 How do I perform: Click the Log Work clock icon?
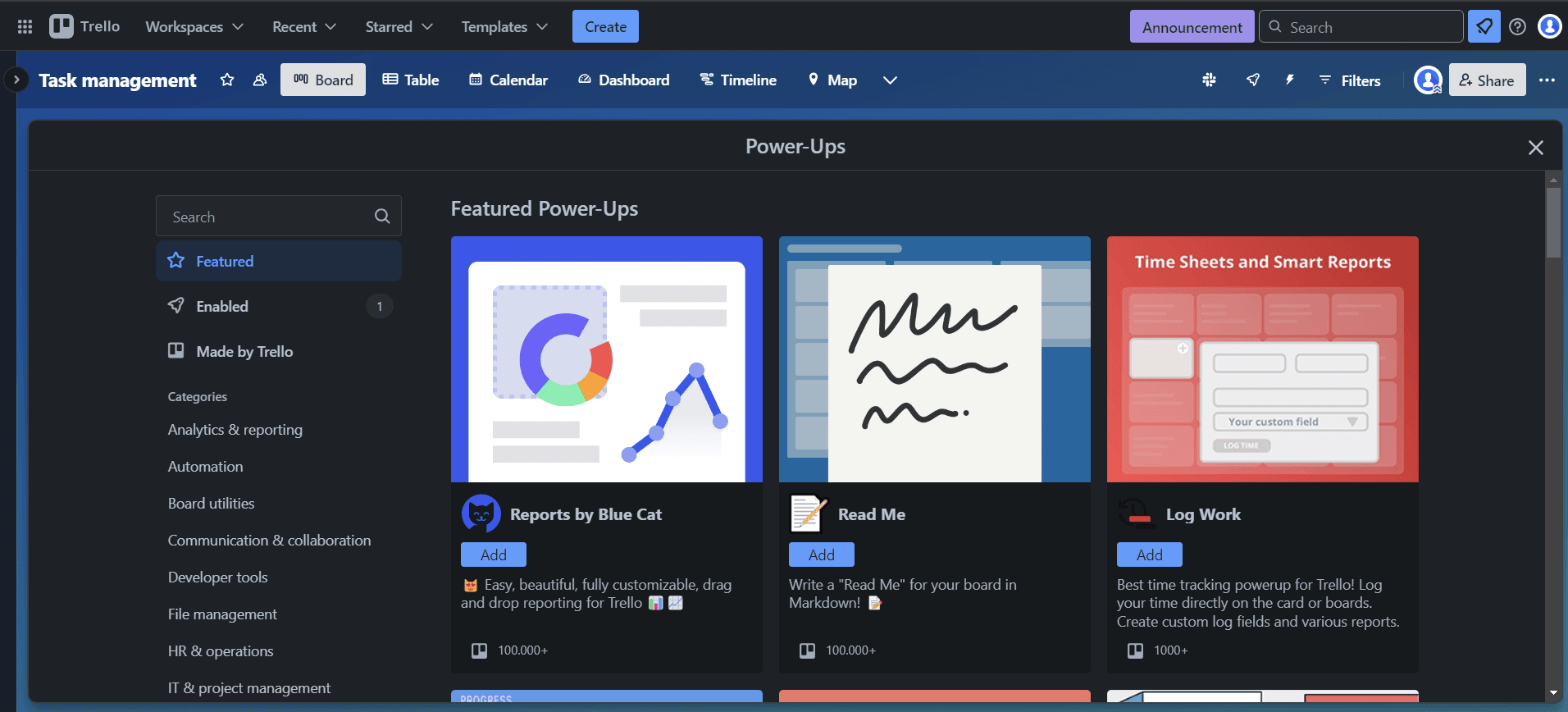pyautogui.click(x=1137, y=514)
